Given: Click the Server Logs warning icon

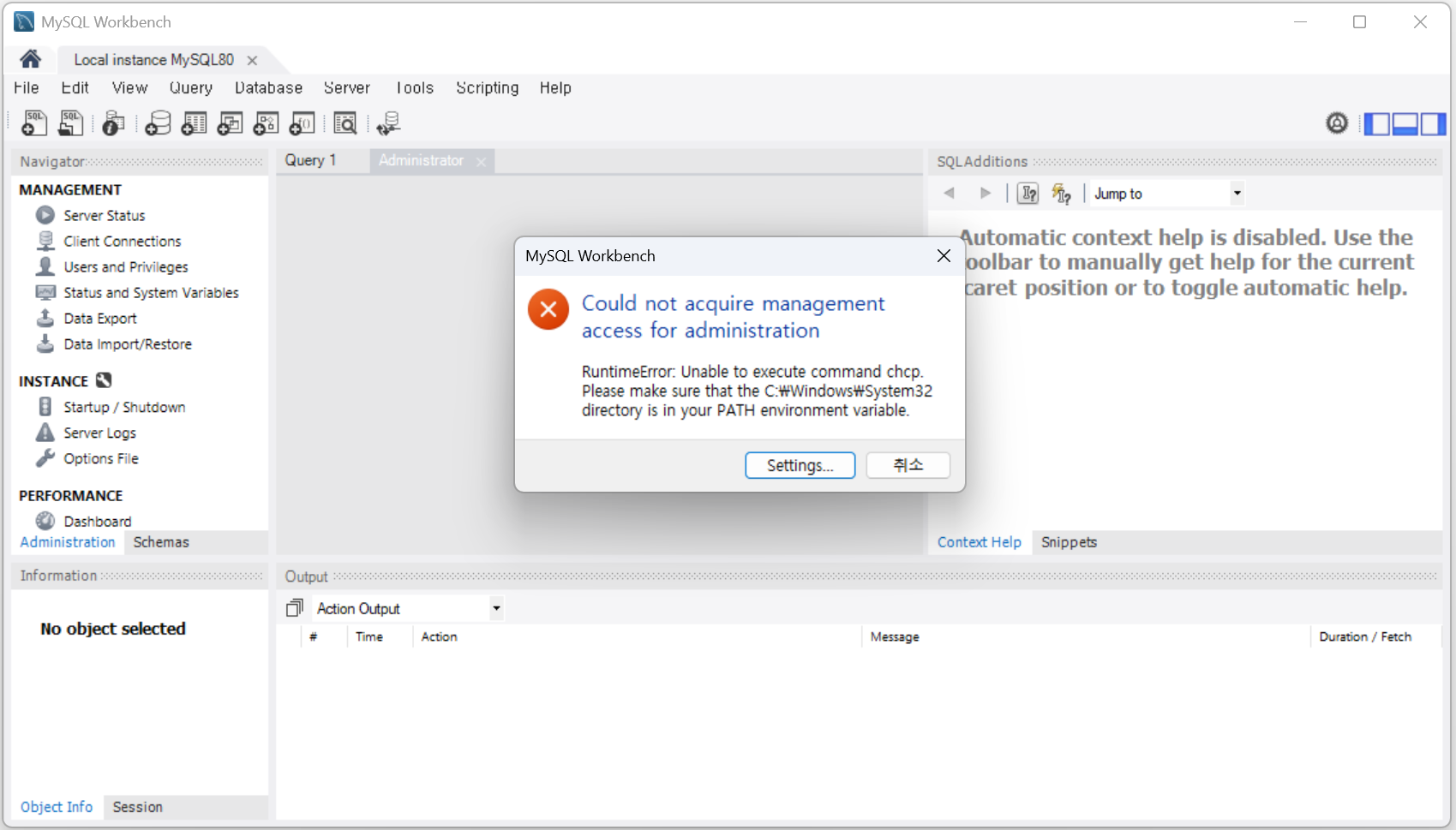Looking at the screenshot, I should 45,433.
